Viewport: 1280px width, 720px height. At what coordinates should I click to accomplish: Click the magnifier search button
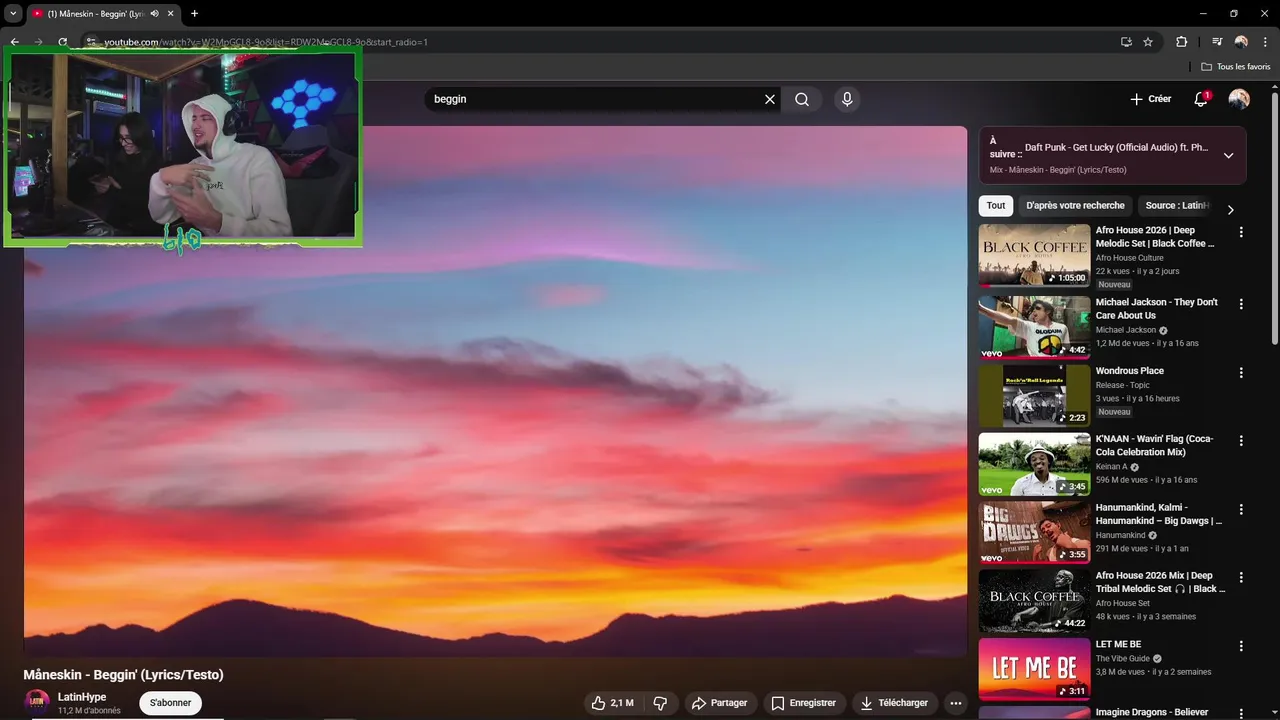pyautogui.click(x=802, y=99)
